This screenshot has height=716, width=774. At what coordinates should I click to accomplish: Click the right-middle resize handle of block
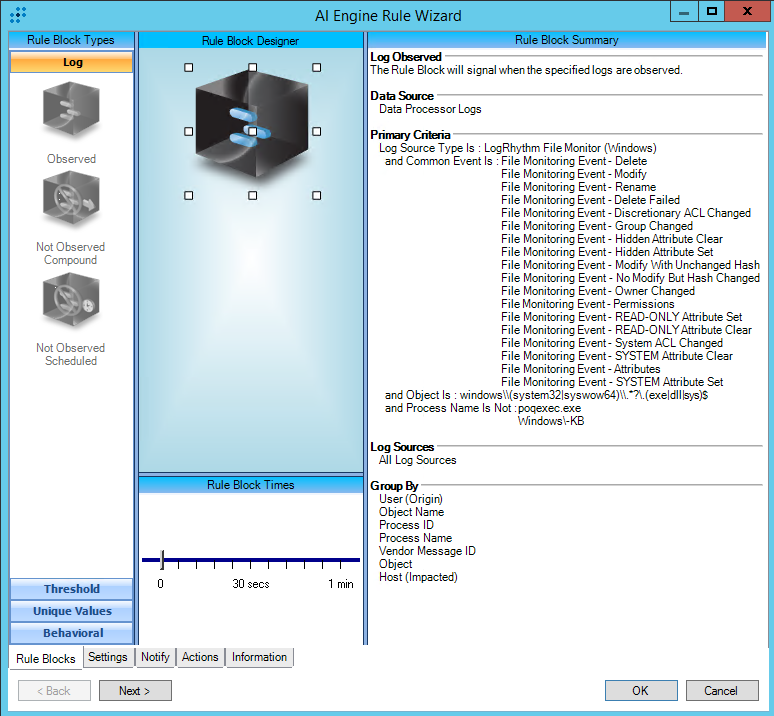pos(316,131)
